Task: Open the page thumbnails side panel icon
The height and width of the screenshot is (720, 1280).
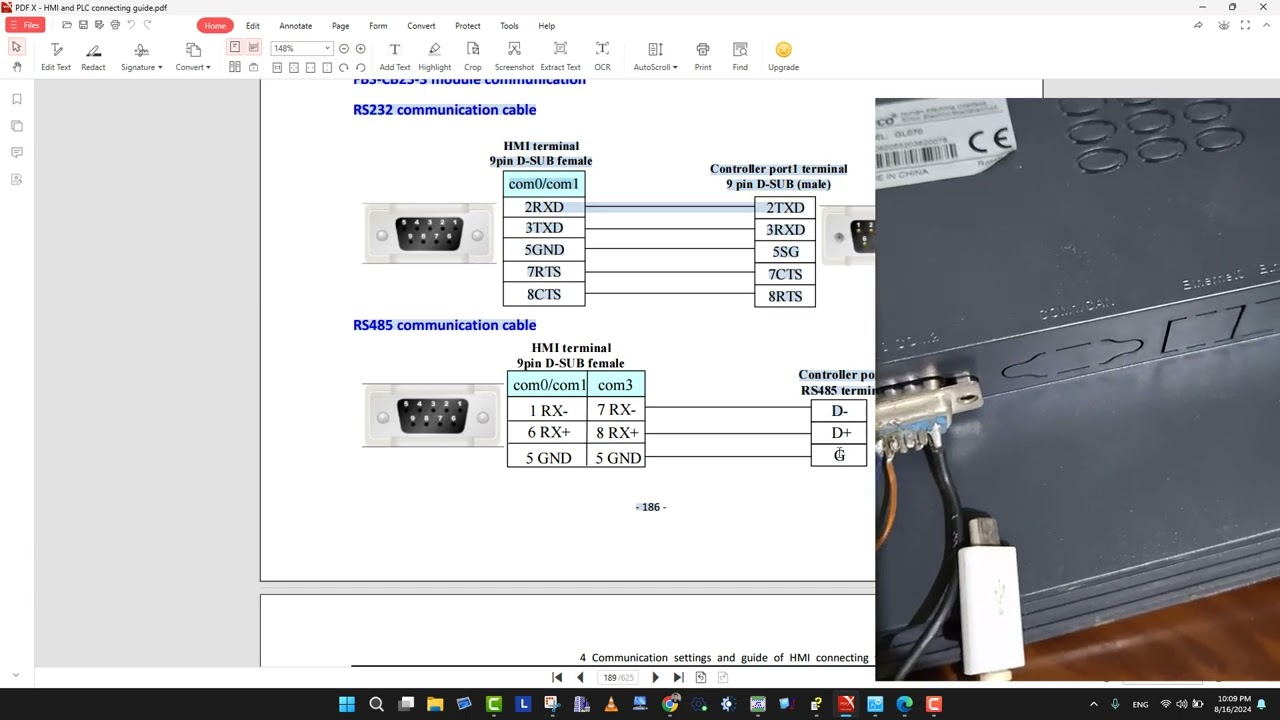Action: (x=17, y=126)
